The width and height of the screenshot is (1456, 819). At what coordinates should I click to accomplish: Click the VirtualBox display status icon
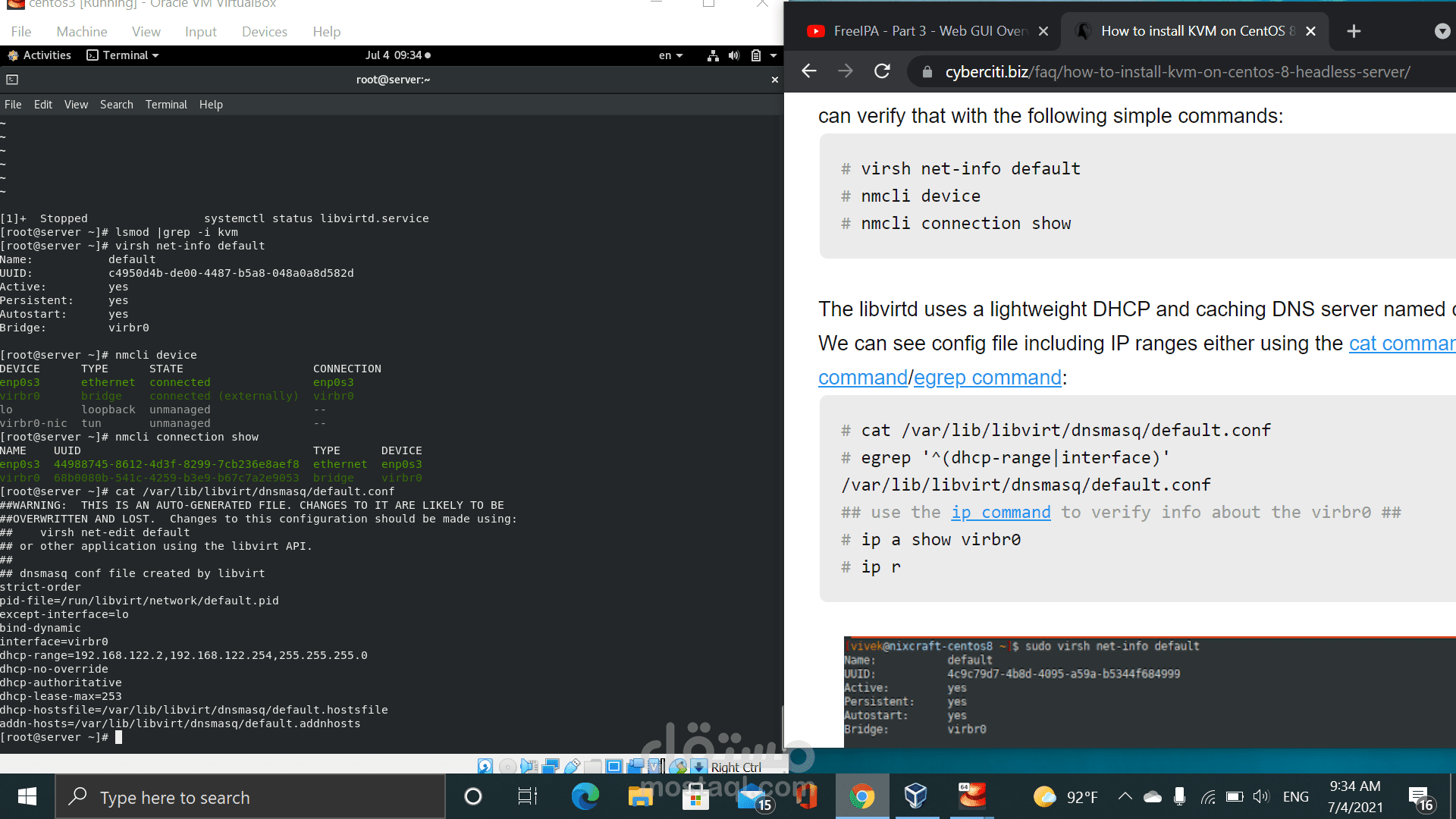pyautogui.click(x=614, y=766)
